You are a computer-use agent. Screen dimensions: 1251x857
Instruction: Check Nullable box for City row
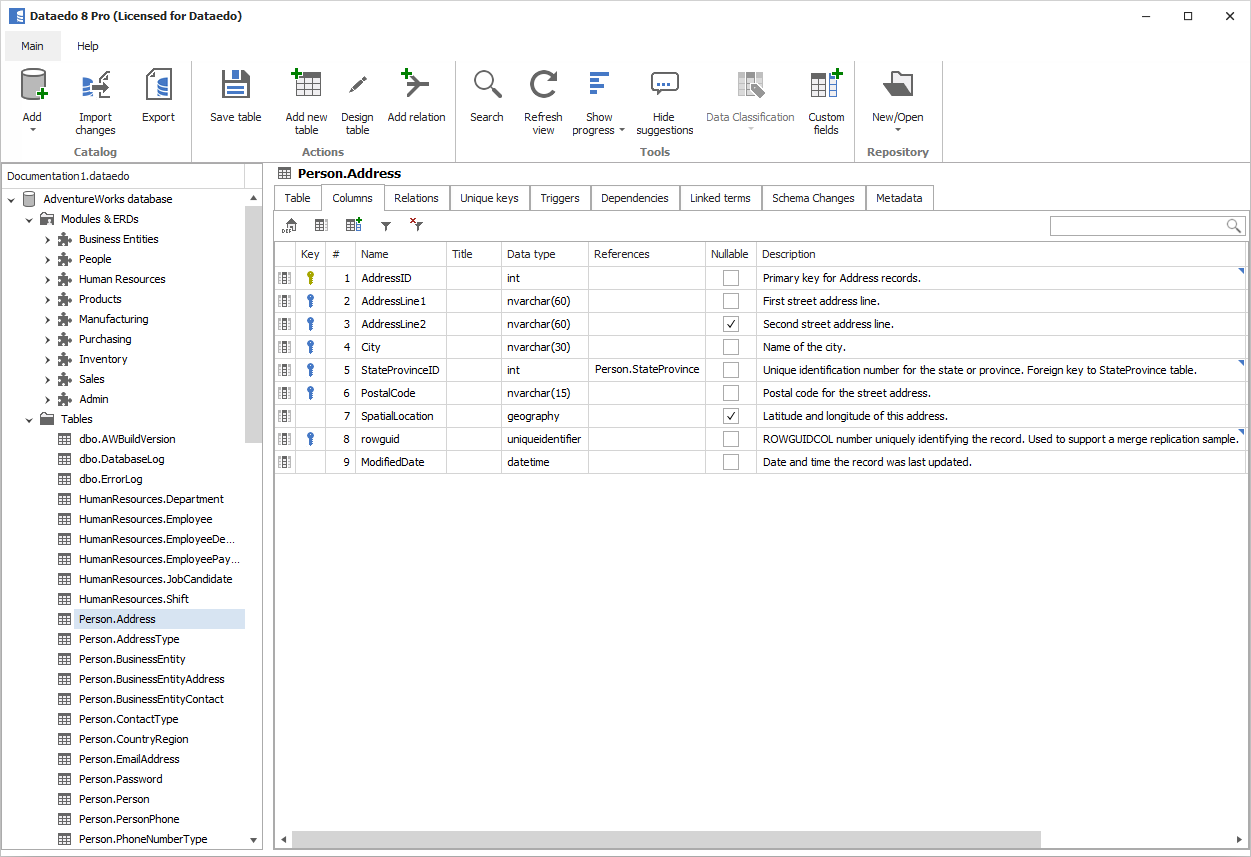[731, 347]
